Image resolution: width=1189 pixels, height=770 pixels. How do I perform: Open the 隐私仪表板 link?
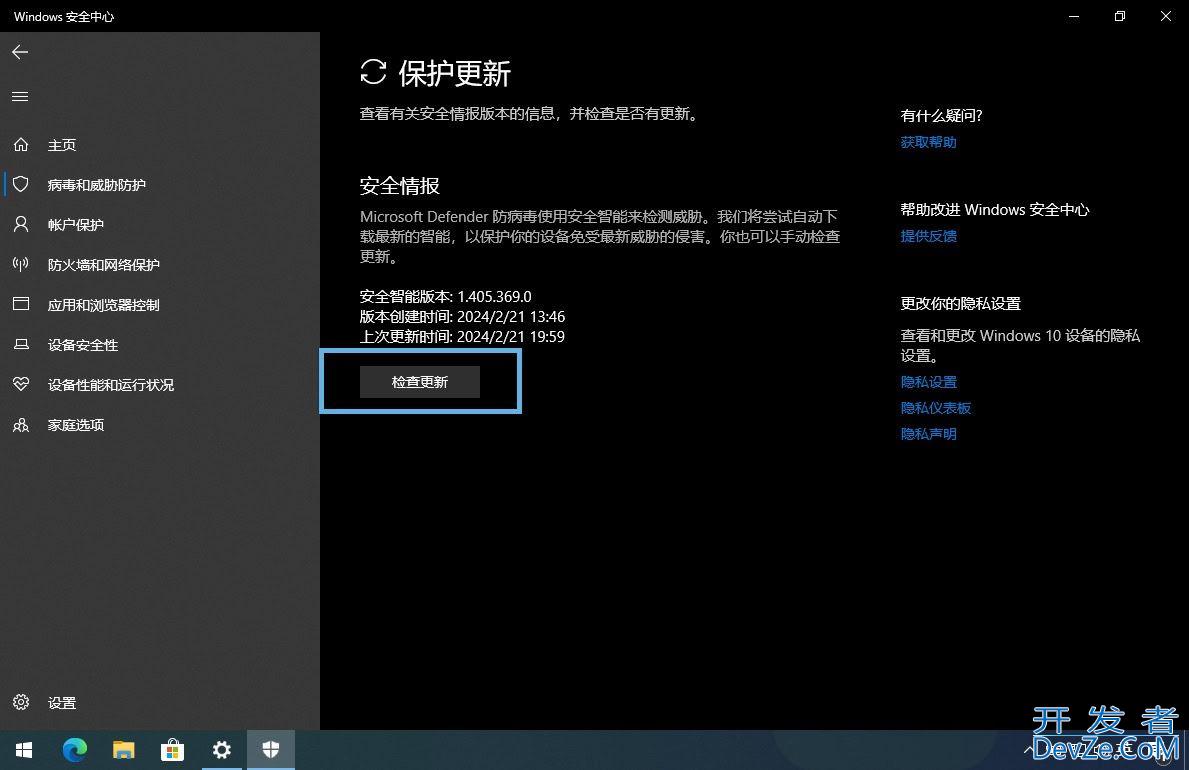click(x=936, y=407)
